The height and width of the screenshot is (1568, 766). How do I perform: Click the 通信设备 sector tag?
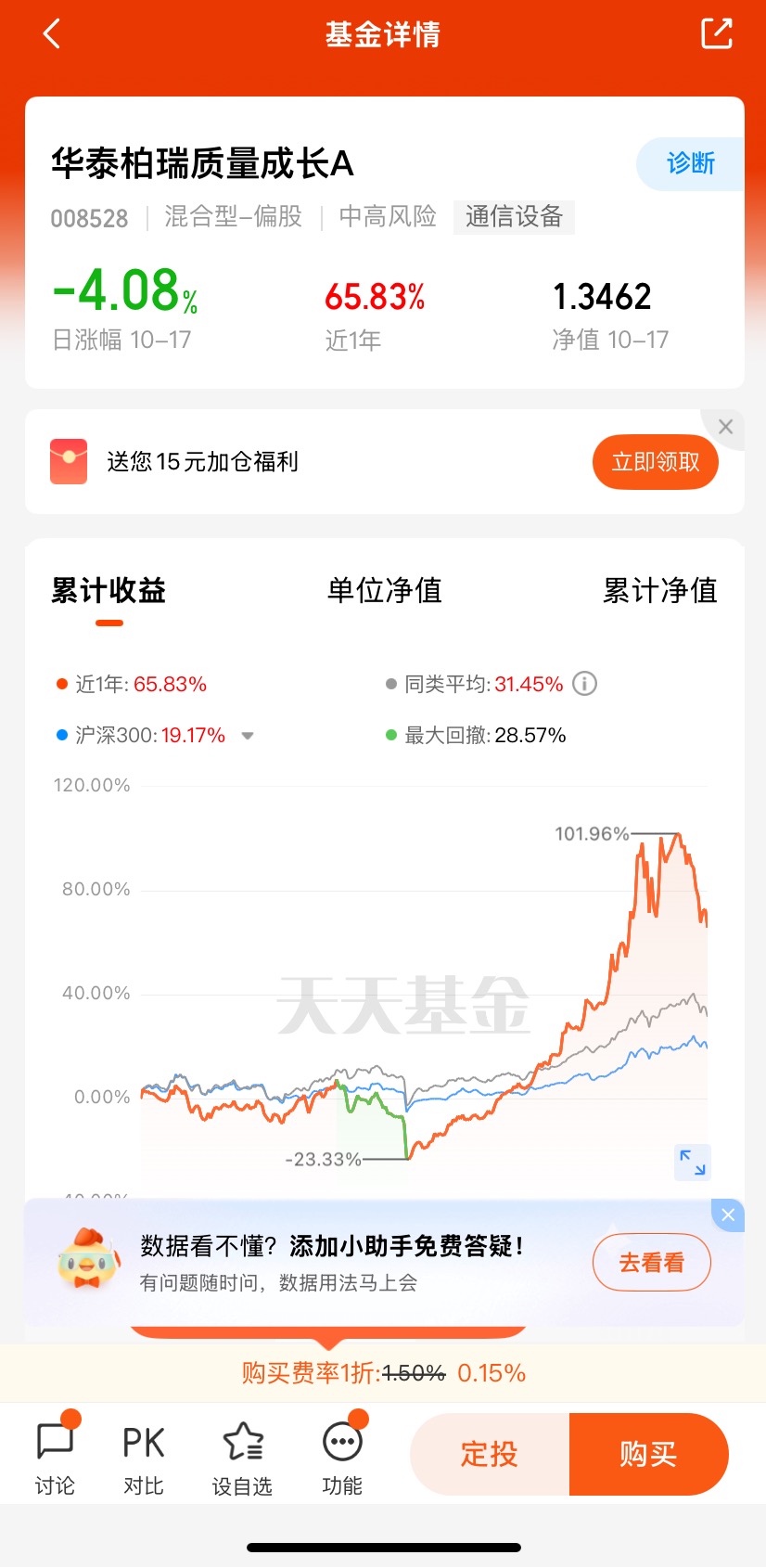pos(514,217)
